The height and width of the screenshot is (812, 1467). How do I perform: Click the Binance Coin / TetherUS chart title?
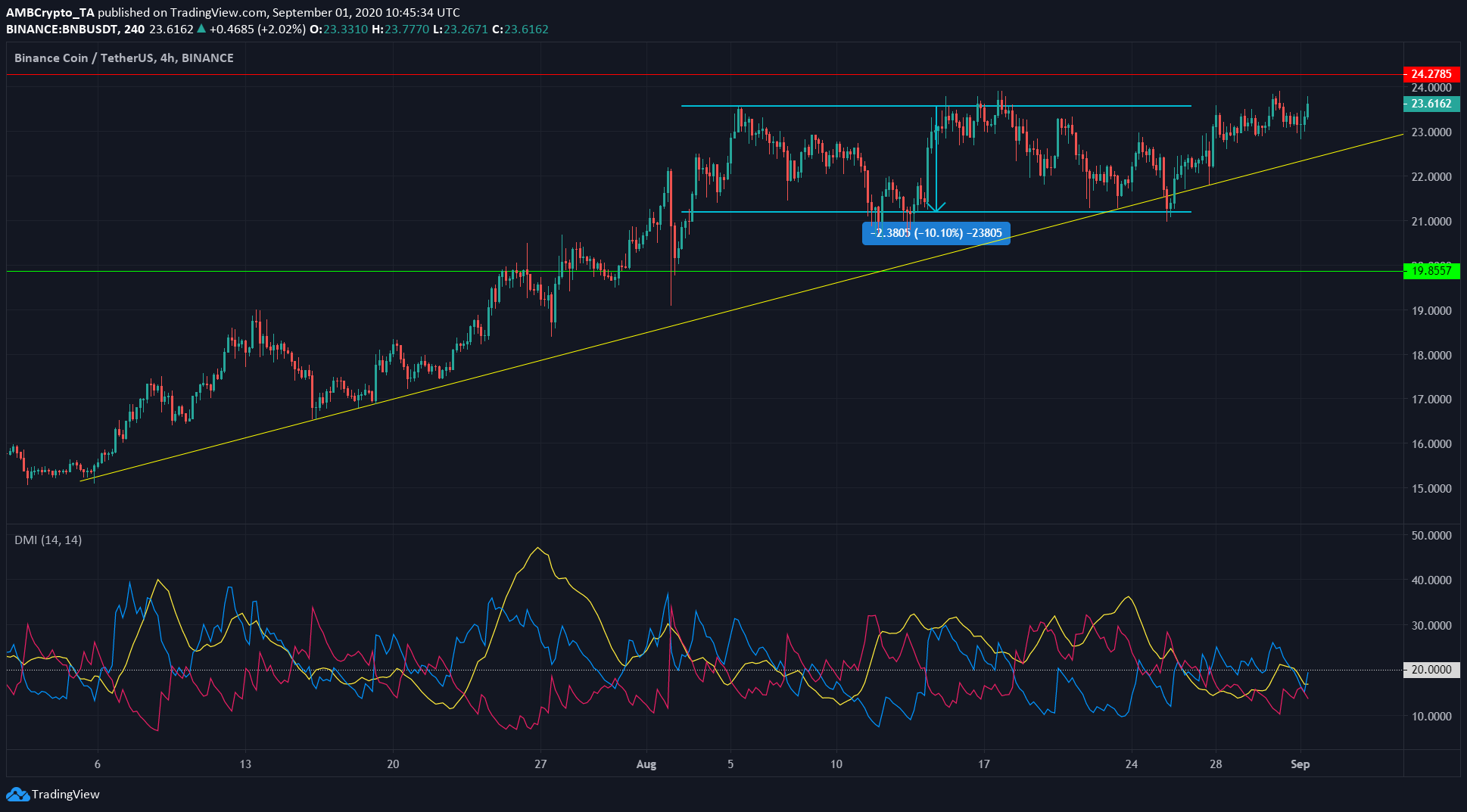[x=124, y=58]
